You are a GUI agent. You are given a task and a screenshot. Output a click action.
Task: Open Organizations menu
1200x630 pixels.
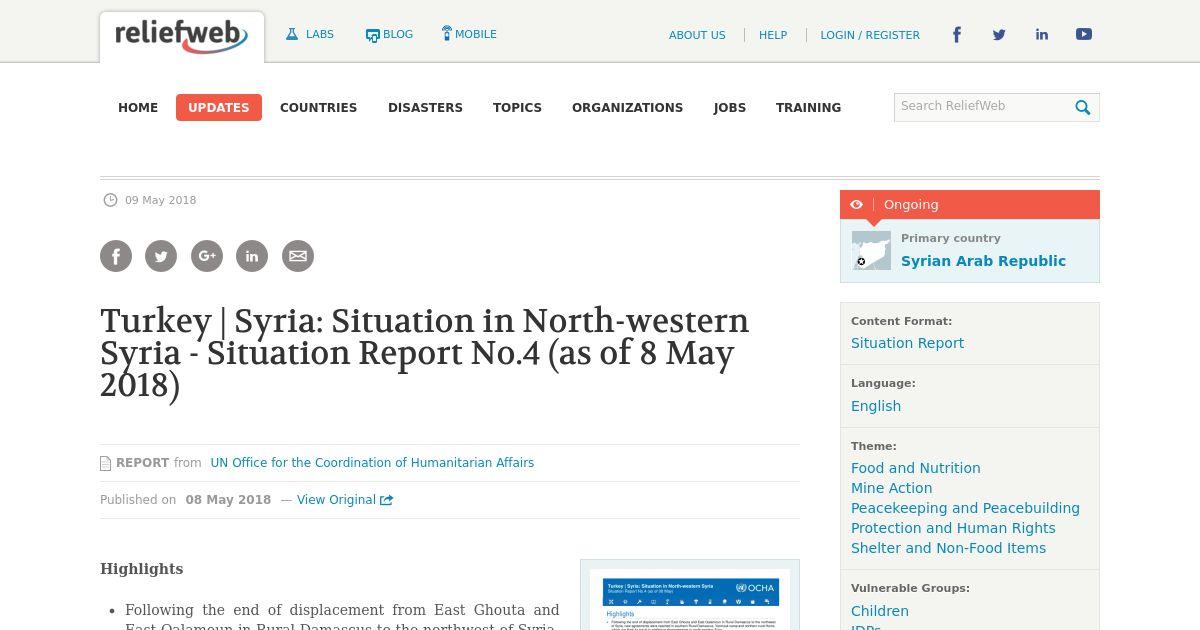(x=627, y=108)
